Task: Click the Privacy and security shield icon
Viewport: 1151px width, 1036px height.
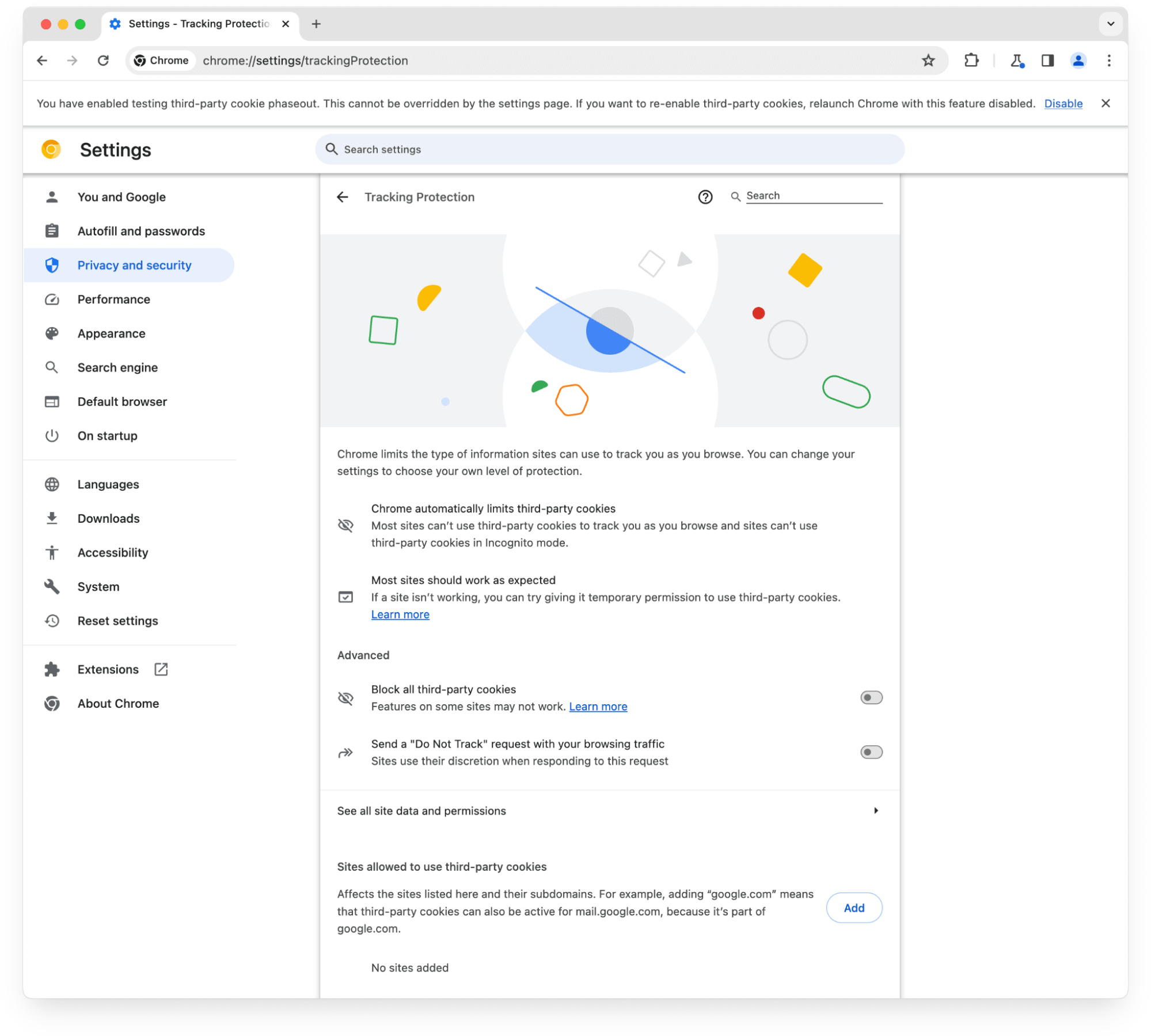Action: [52, 265]
